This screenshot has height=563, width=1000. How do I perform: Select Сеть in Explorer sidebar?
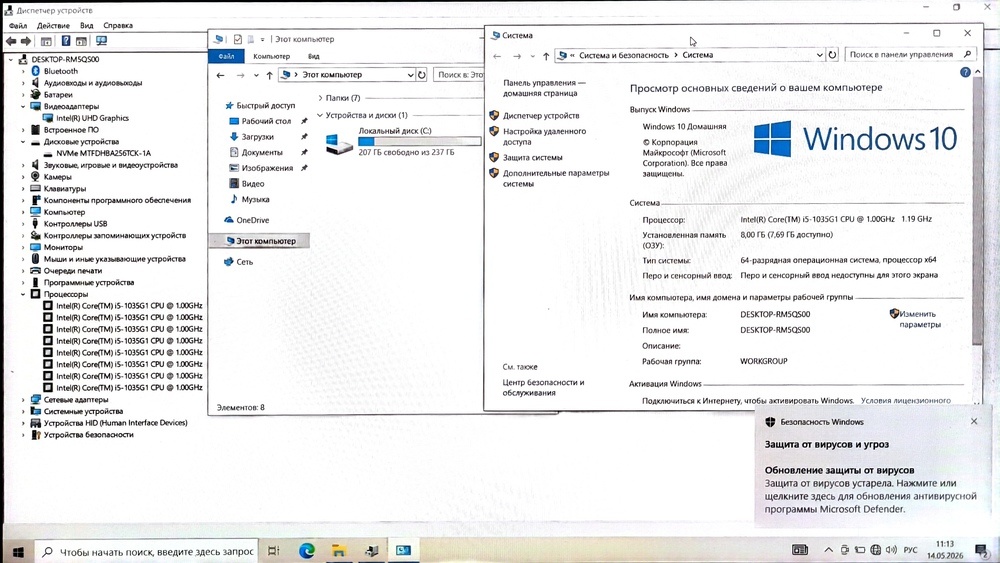point(244,262)
